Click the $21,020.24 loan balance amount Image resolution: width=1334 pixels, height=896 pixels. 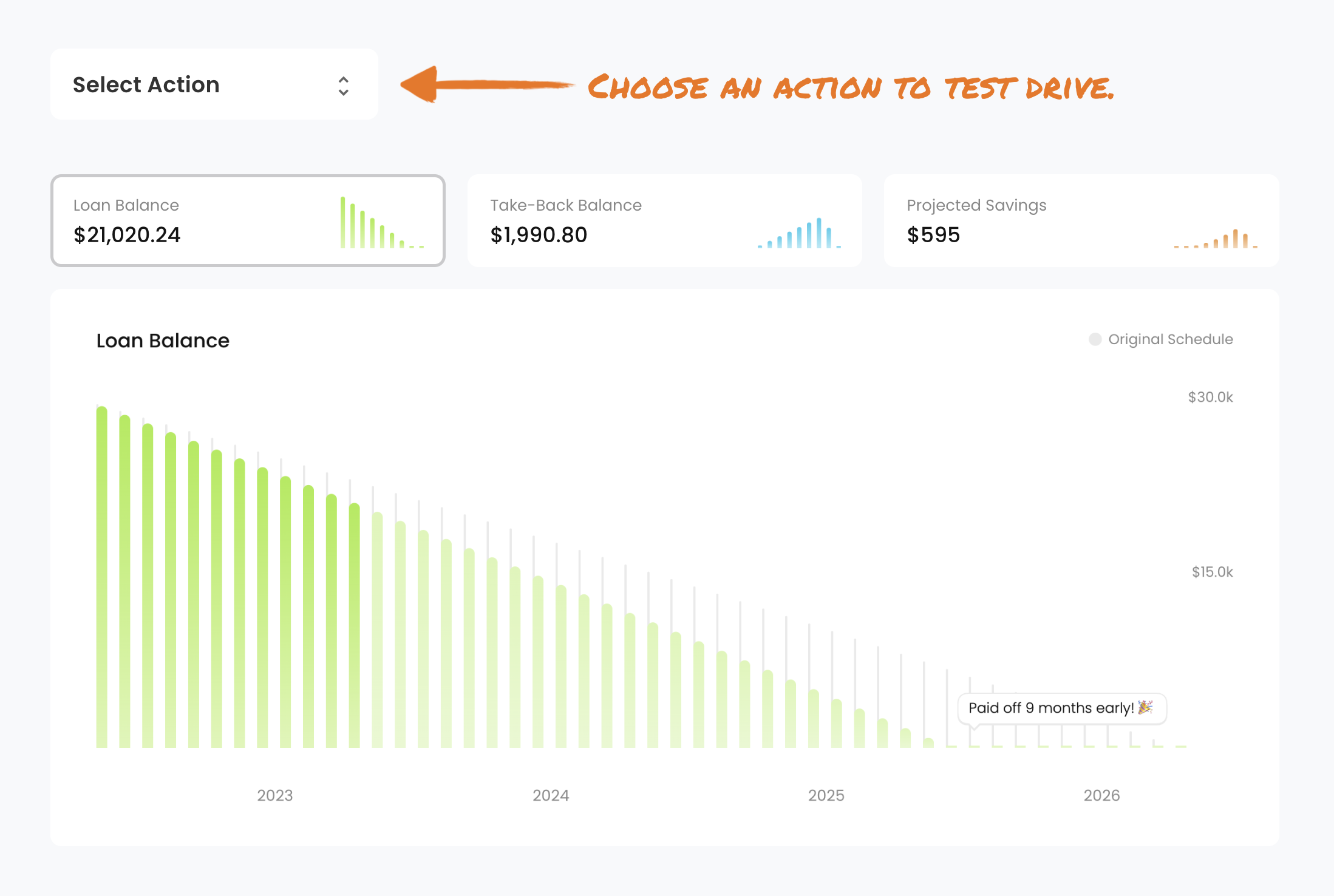pyautogui.click(x=126, y=235)
